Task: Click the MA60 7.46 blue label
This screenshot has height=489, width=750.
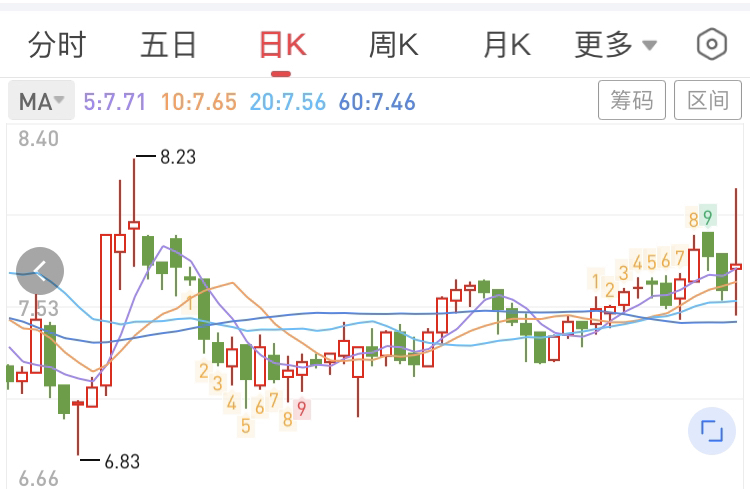Action: 377,102
